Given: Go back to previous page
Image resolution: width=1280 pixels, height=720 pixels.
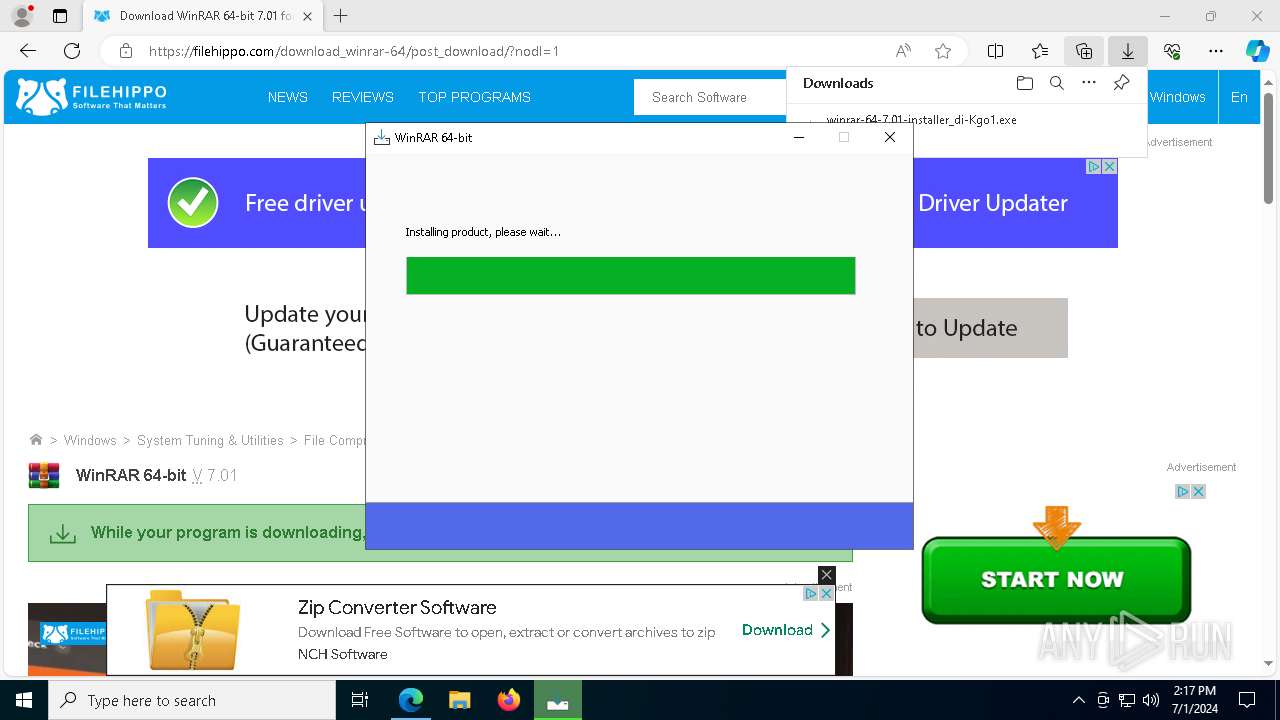Looking at the screenshot, I should point(28,51).
